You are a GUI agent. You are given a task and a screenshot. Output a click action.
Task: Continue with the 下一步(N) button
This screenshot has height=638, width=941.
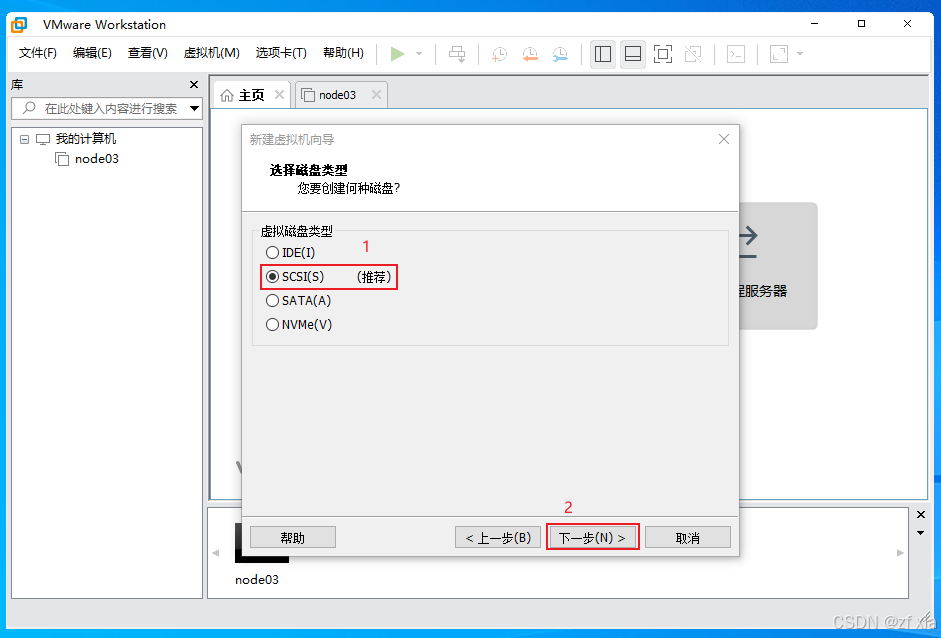[592, 538]
